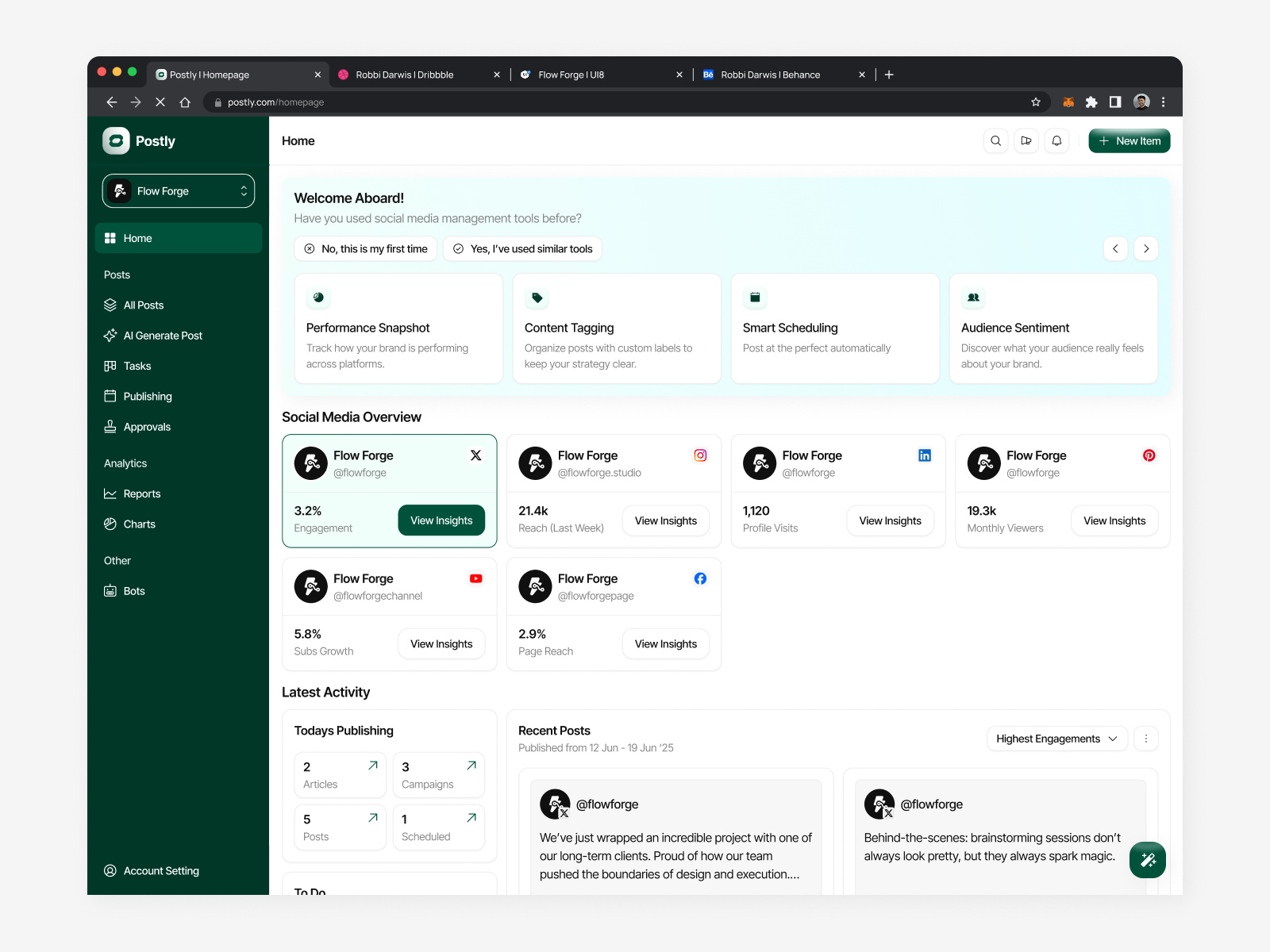1270x952 pixels.
Task: Click the Approvals sidebar icon
Action: pos(110,426)
